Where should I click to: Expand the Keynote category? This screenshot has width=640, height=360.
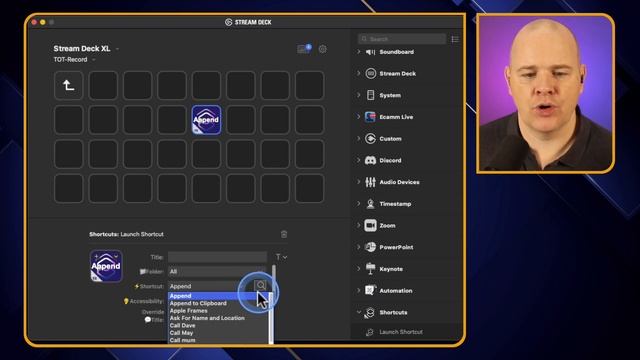point(359,269)
